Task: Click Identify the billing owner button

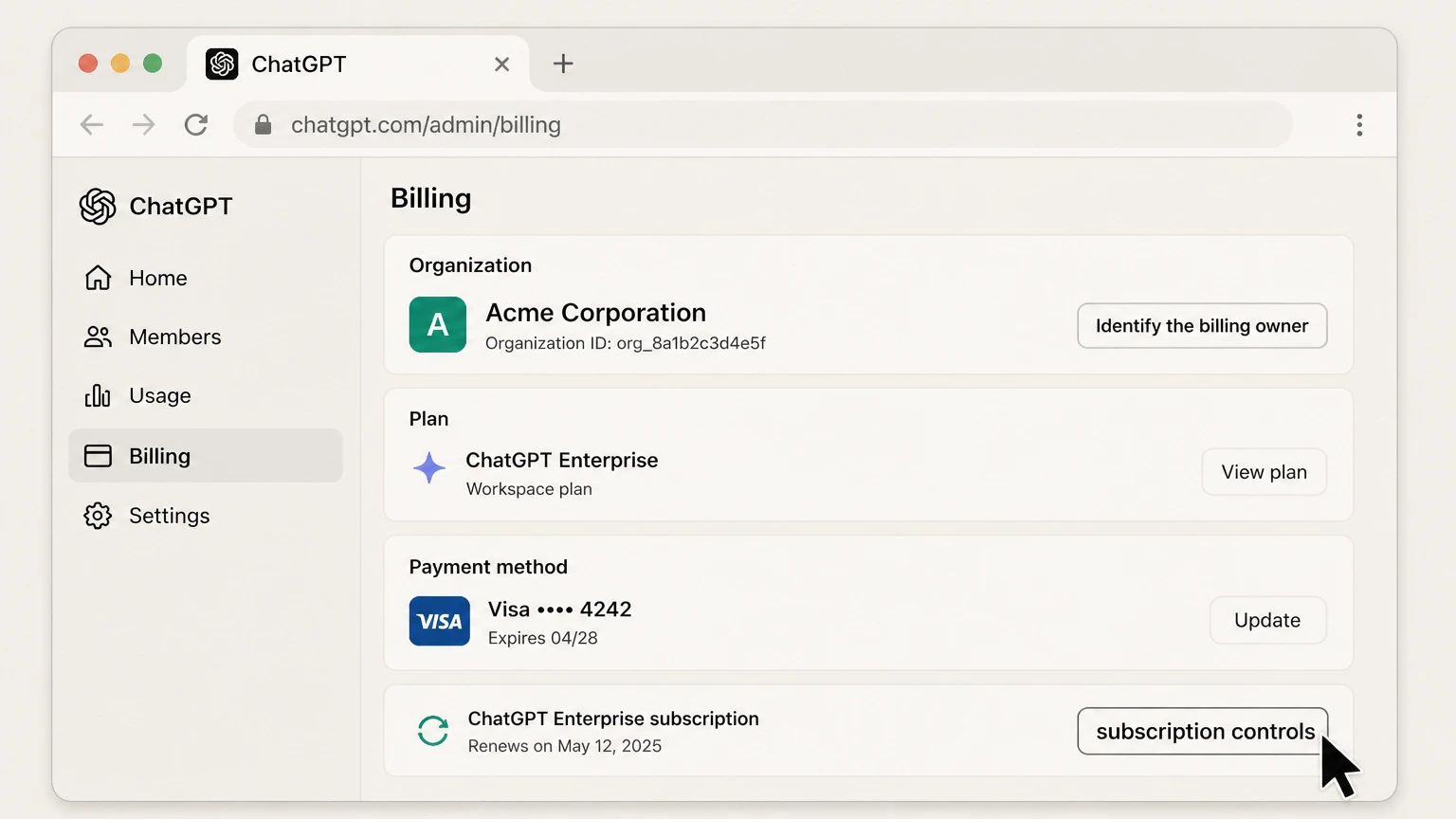Action: [1202, 326]
